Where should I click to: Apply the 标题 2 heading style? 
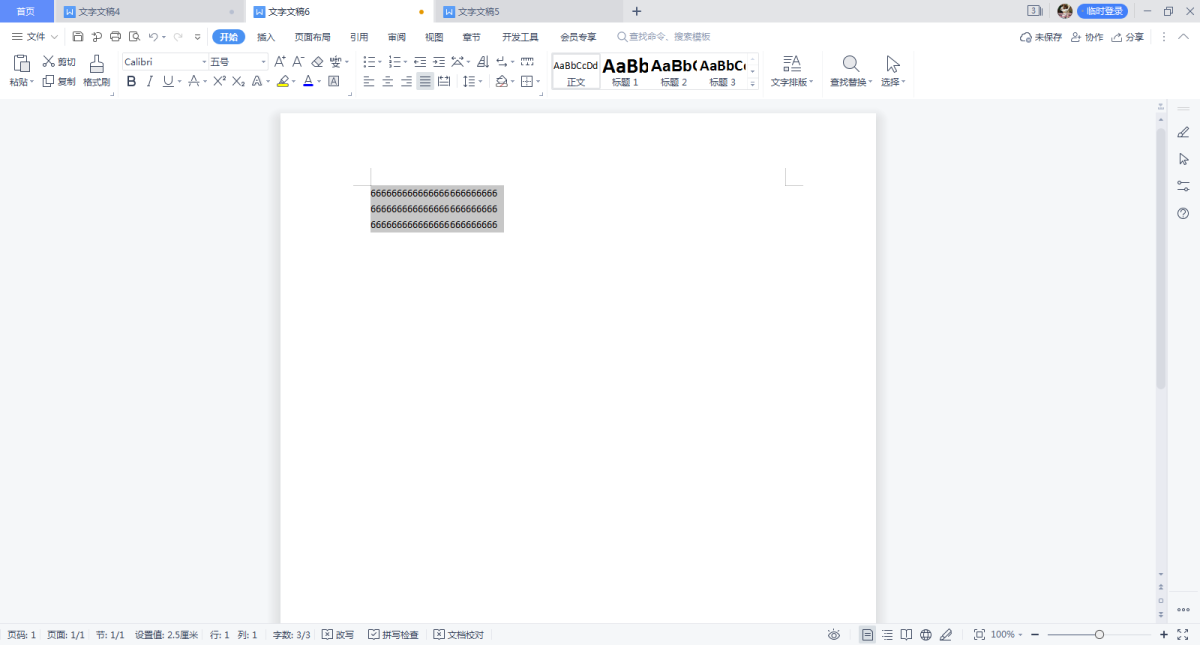point(674,72)
